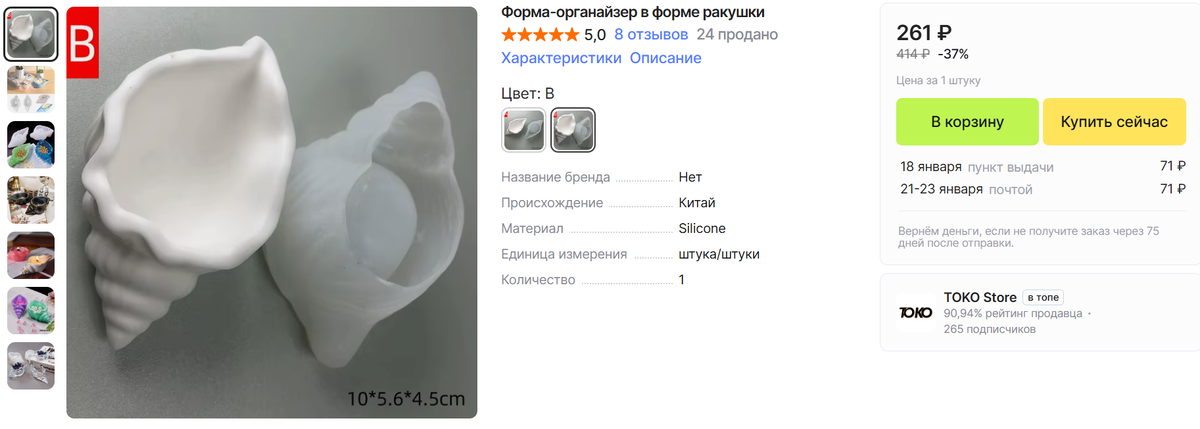Click the main shell product image
The height and width of the screenshot is (429, 1200).
pyautogui.click(x=272, y=212)
